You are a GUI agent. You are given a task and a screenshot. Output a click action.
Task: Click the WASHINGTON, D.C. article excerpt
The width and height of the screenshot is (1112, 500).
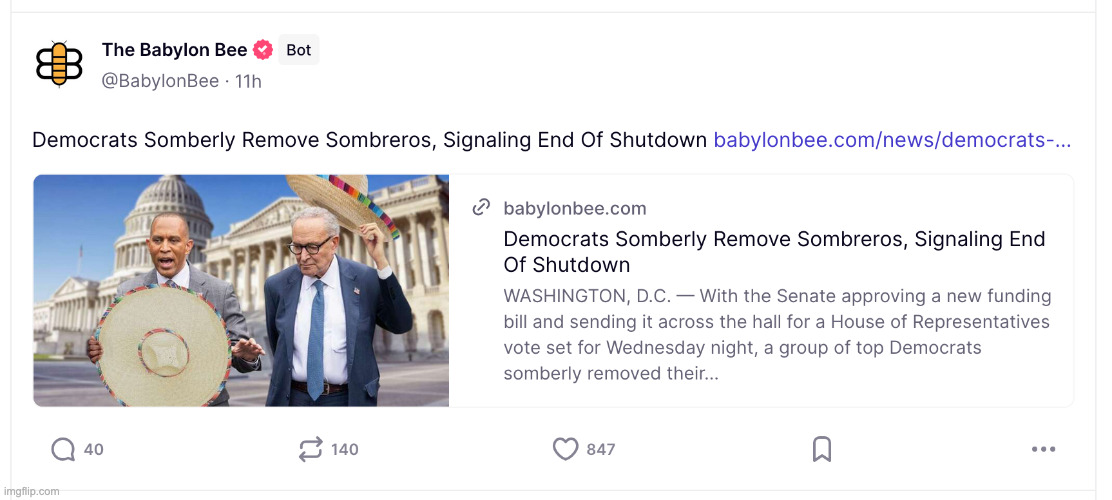pos(777,335)
